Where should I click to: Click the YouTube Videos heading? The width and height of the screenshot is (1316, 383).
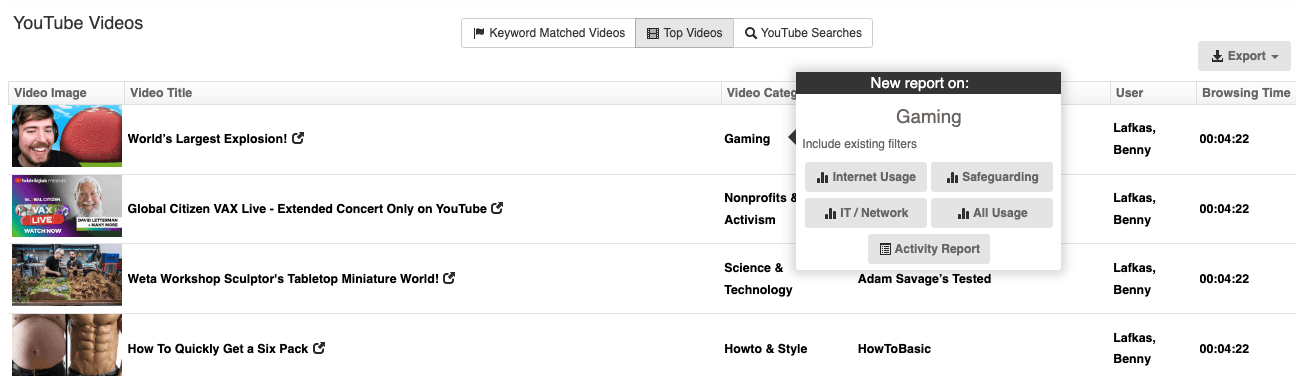[78, 23]
